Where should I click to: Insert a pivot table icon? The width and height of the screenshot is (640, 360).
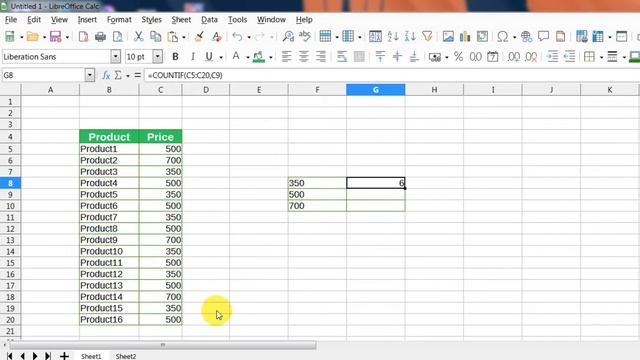point(482,37)
